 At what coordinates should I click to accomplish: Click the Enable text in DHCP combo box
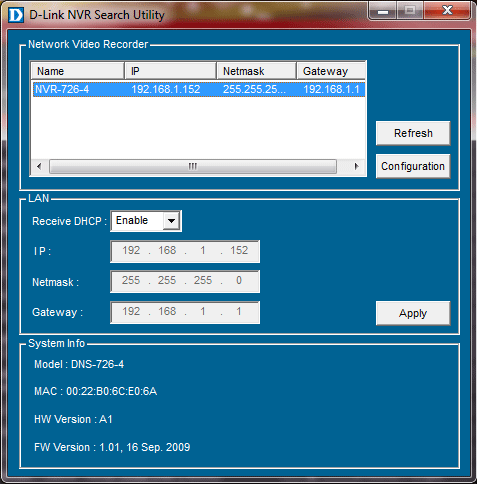tap(132, 220)
